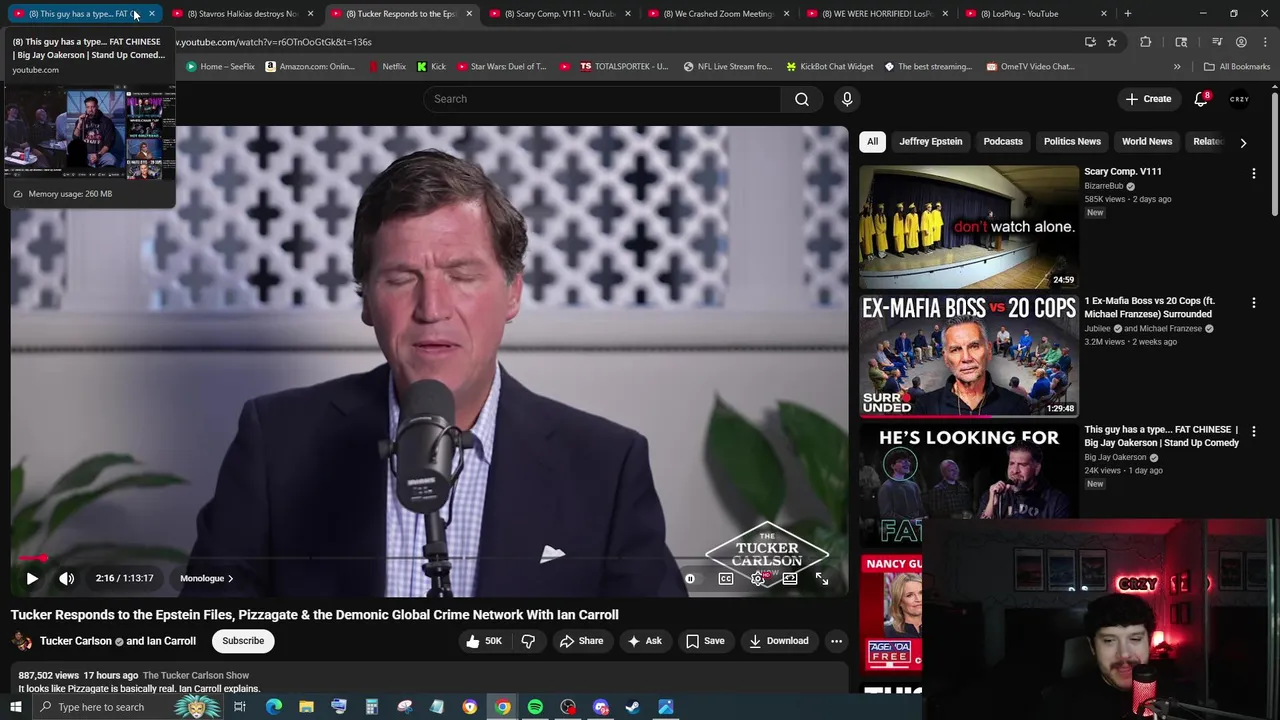The width and height of the screenshot is (1280, 720).
Task: Open the Netflix bookmark
Action: point(387,67)
